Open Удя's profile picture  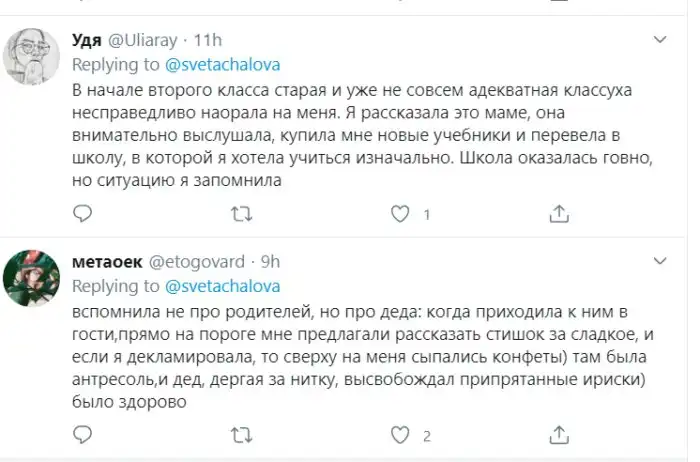(x=32, y=60)
